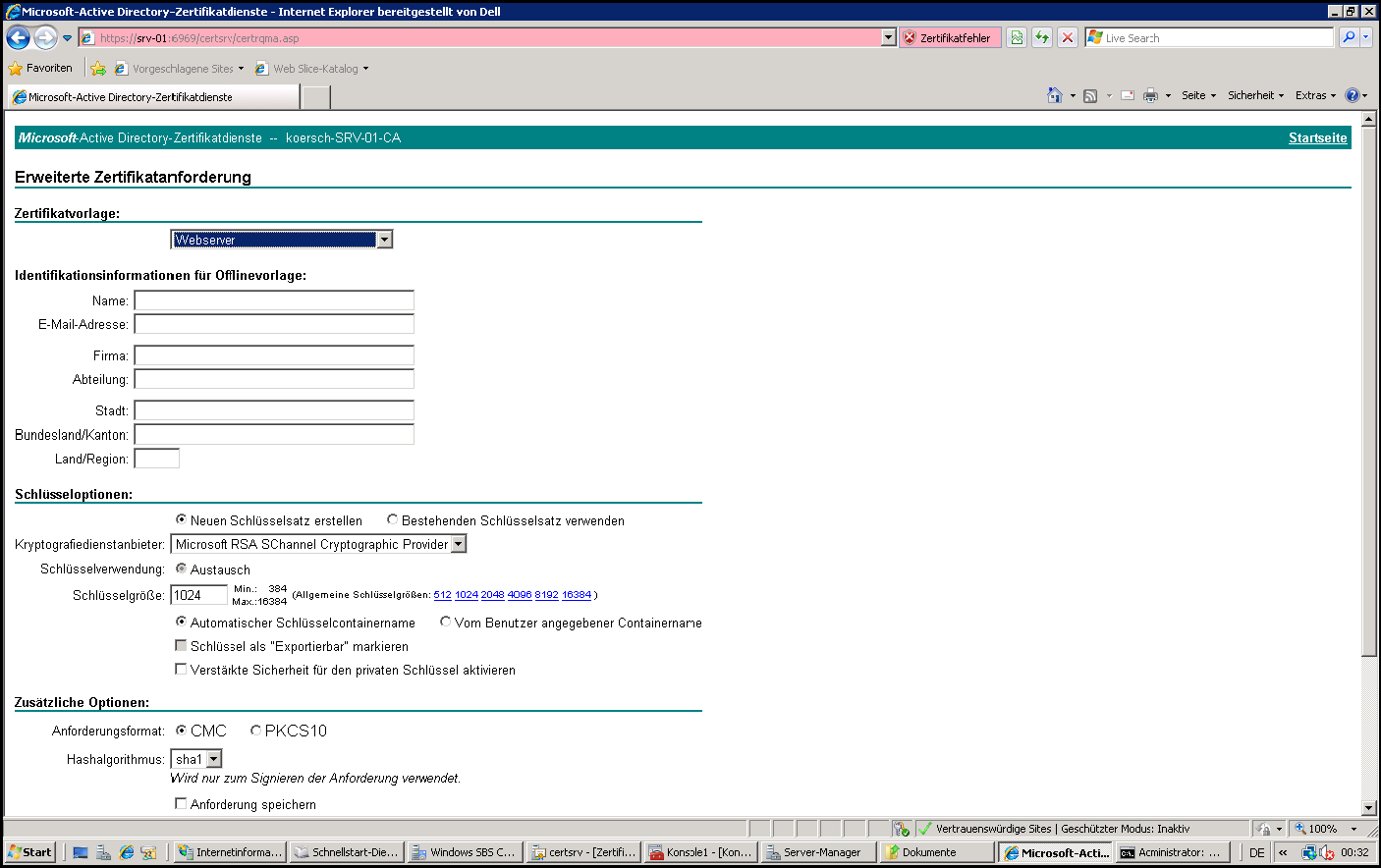This screenshot has width=1381, height=868.
Task: Click the browser Forward arrow button
Action: point(45,37)
